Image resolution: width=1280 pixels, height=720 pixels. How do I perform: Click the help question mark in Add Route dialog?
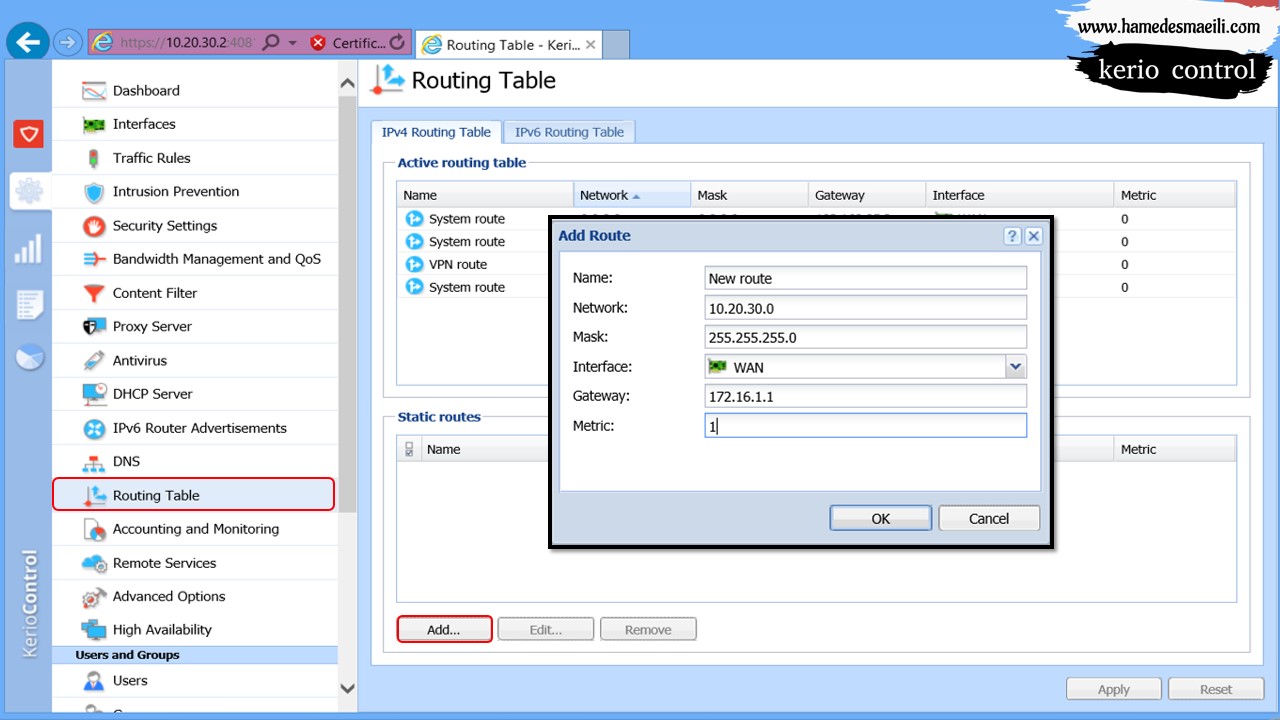coord(1012,236)
